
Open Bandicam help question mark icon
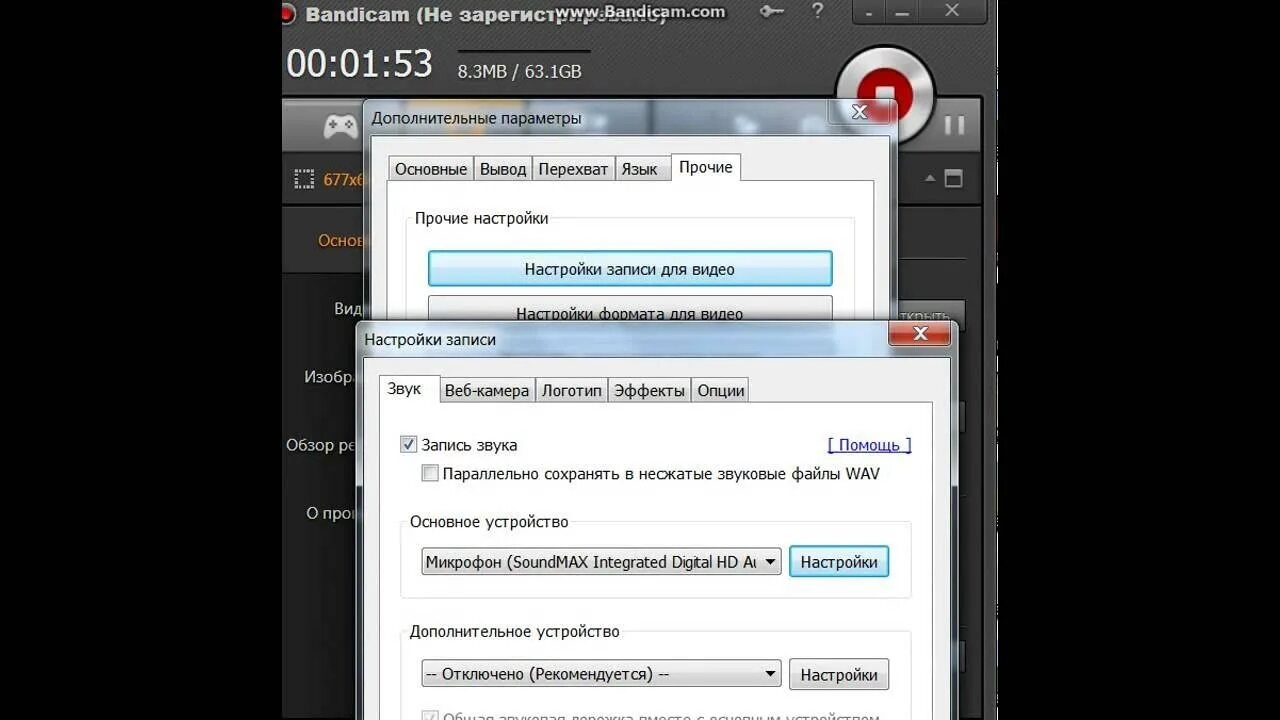[x=818, y=11]
